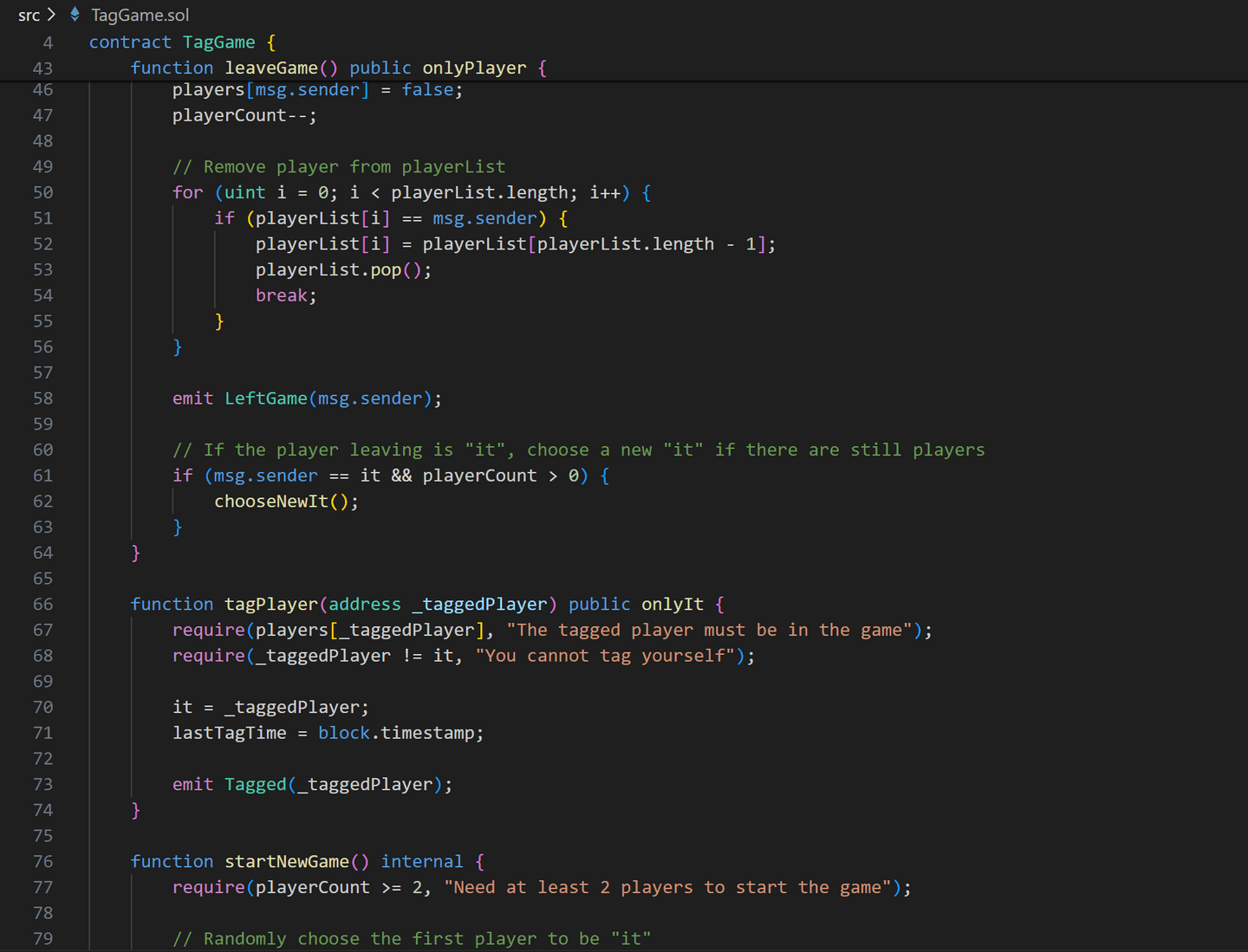
Task: Click 'playerCount--;' on line 47
Action: click(244, 115)
